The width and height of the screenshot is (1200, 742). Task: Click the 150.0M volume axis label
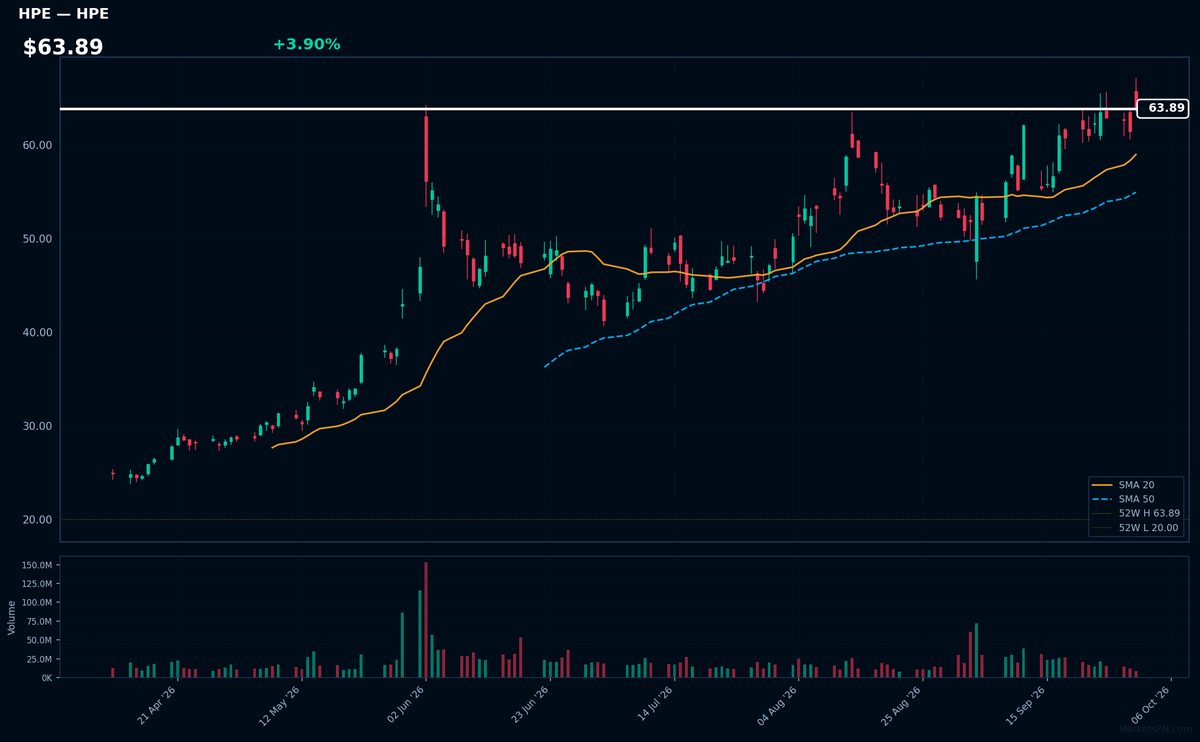pyautogui.click(x=37, y=565)
